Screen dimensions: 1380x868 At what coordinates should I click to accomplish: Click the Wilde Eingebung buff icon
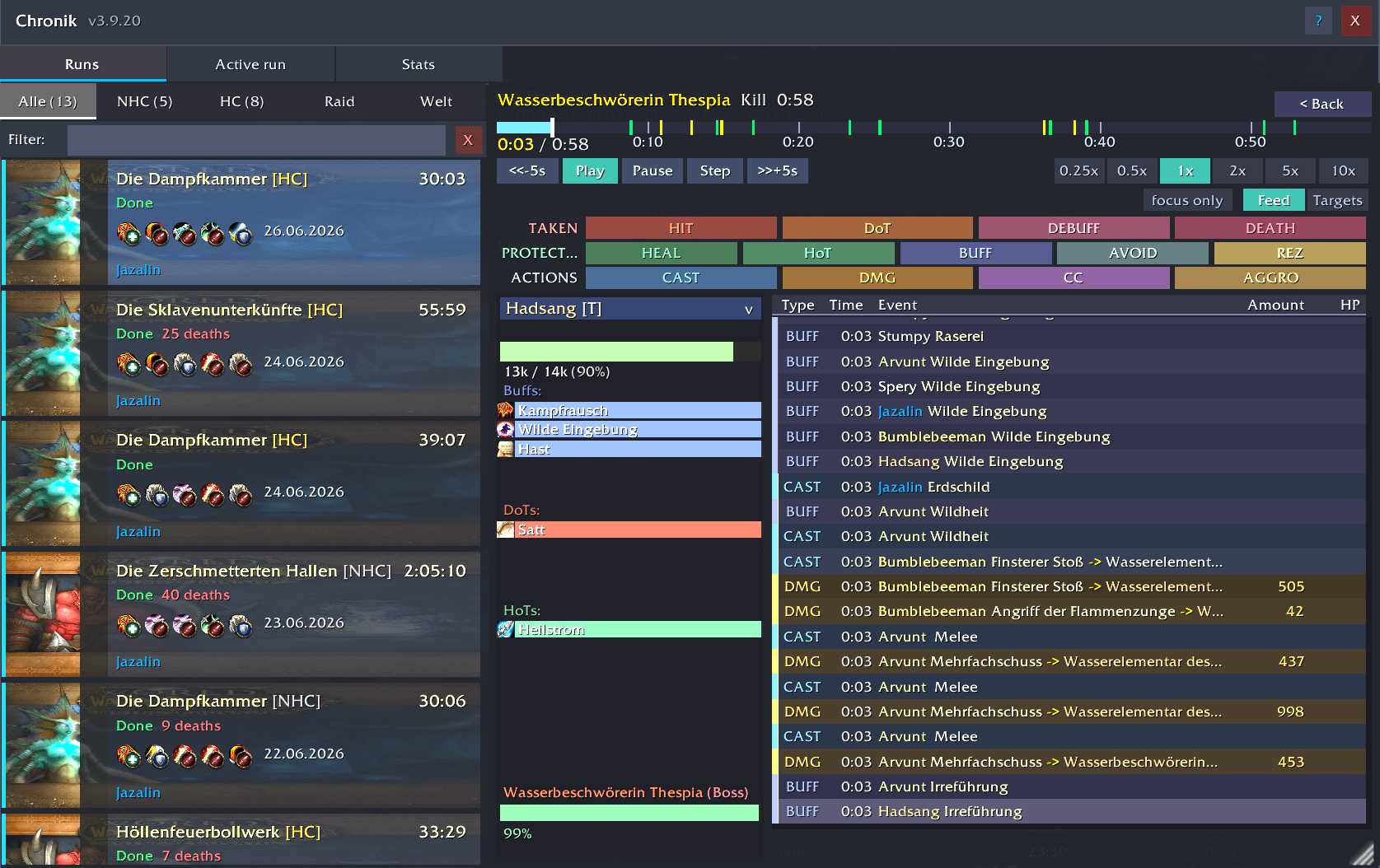pyautogui.click(x=506, y=429)
